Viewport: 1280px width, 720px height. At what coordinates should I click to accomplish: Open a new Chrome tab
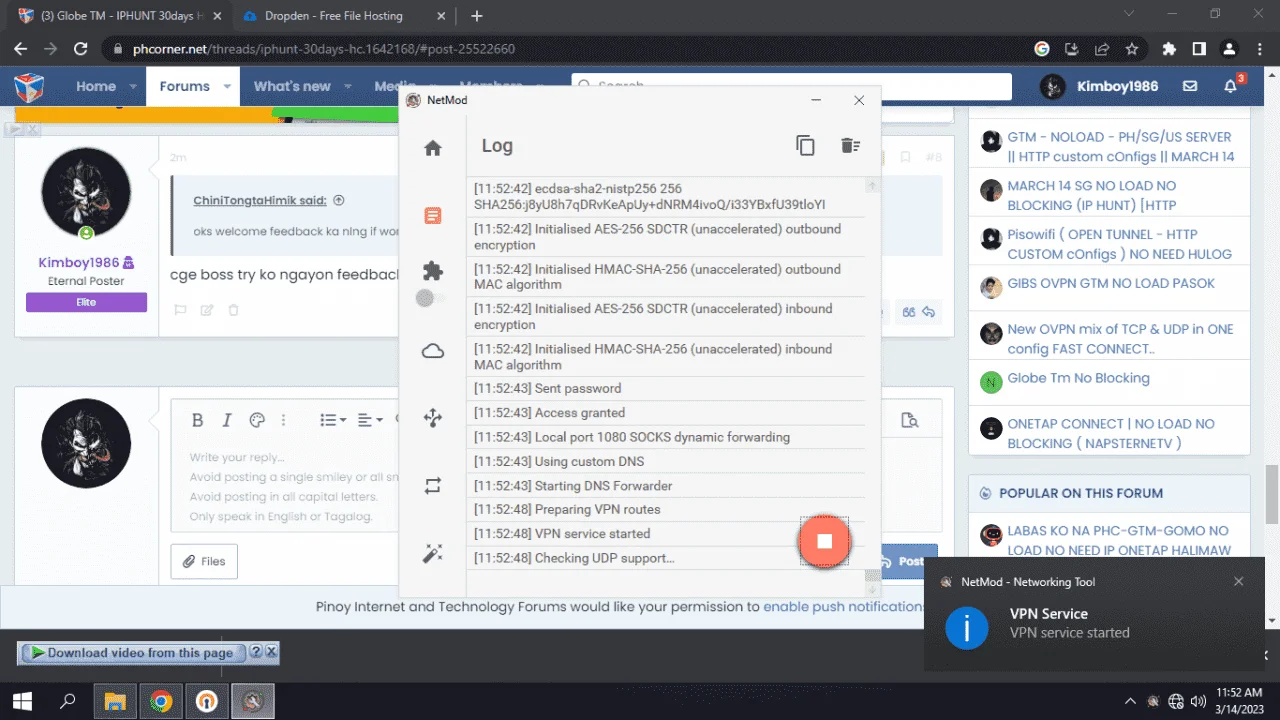pos(477,16)
